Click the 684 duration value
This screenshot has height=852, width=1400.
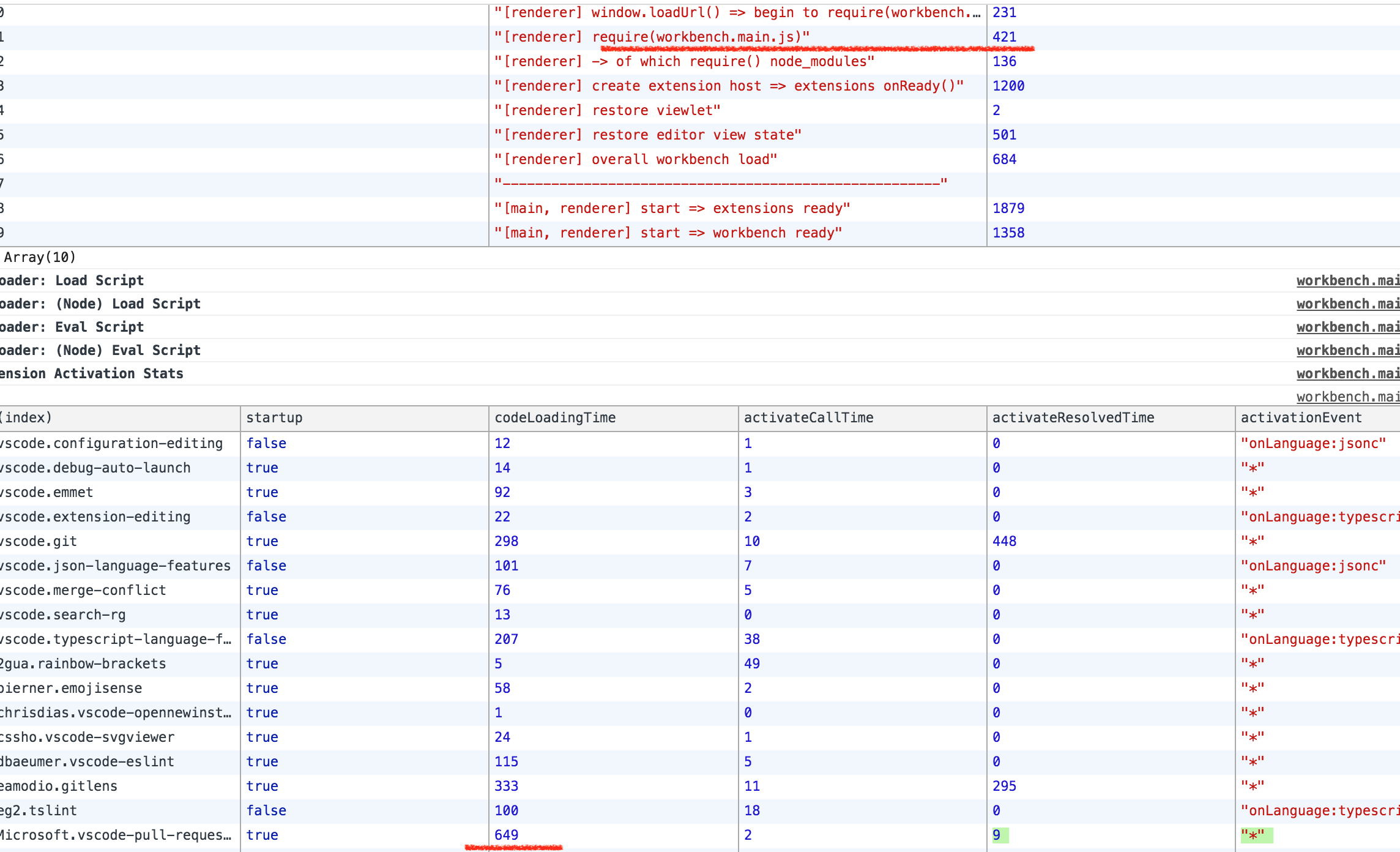click(x=1005, y=160)
